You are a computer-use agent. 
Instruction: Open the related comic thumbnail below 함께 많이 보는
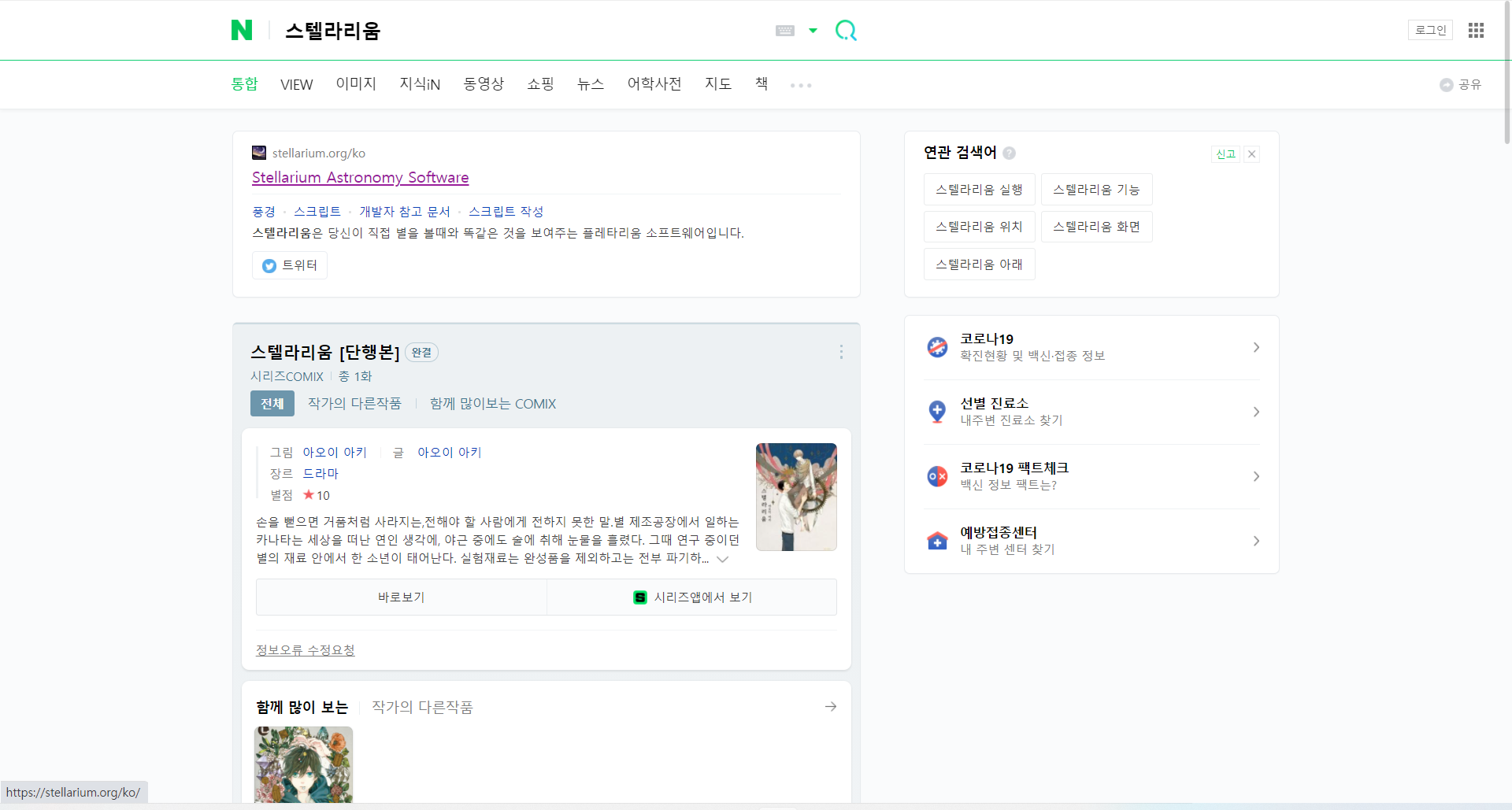(304, 764)
